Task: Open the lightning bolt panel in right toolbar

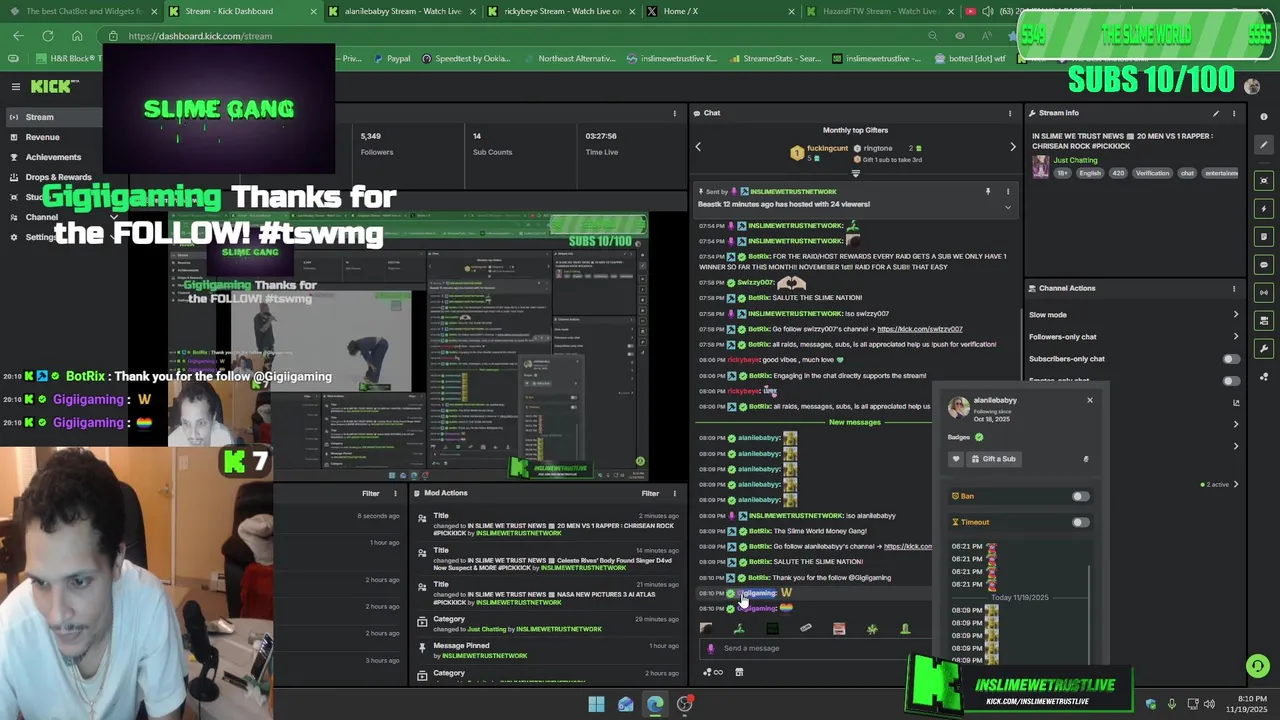Action: [1264, 209]
